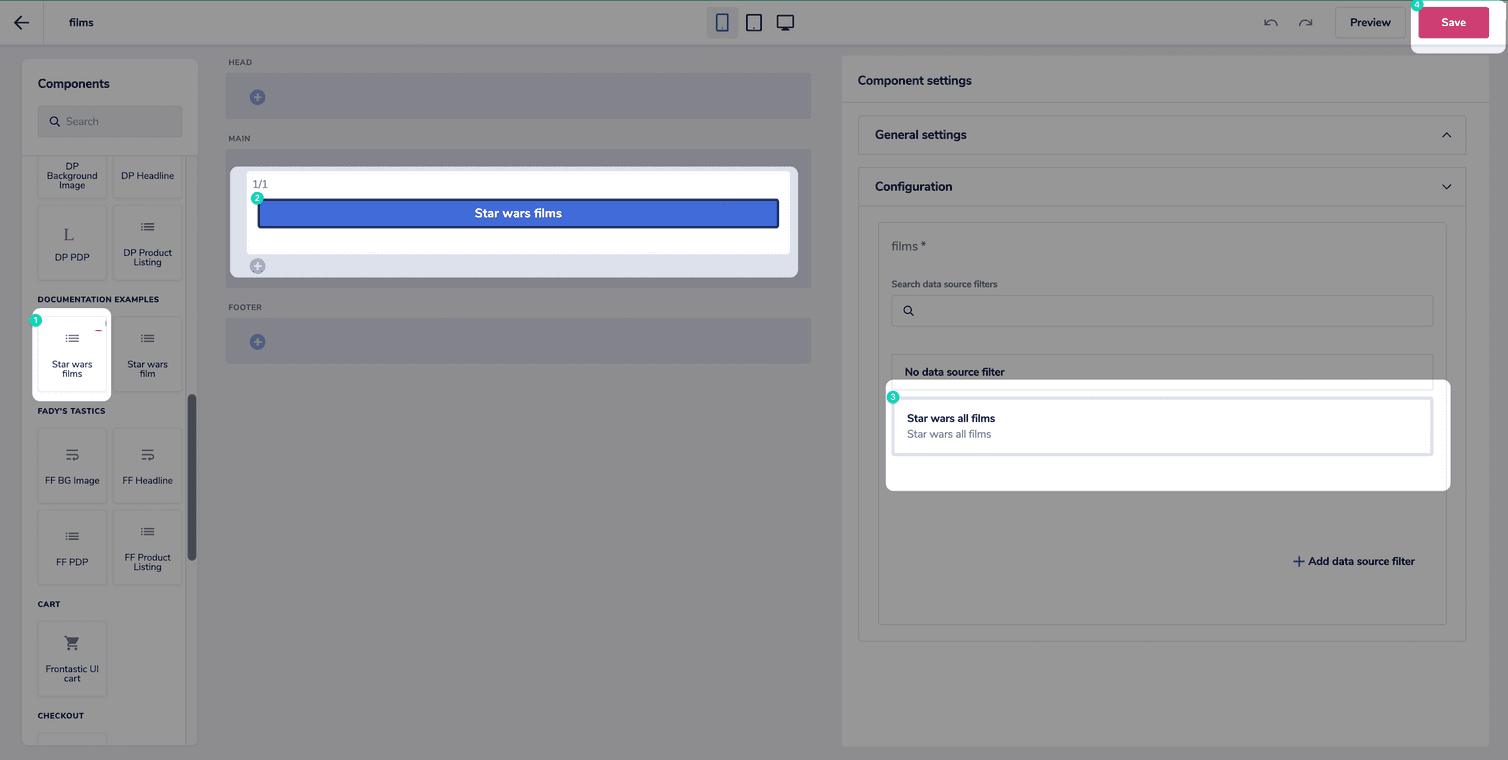Click the Add data source filter link
The image size is (1508, 760).
tap(1354, 561)
